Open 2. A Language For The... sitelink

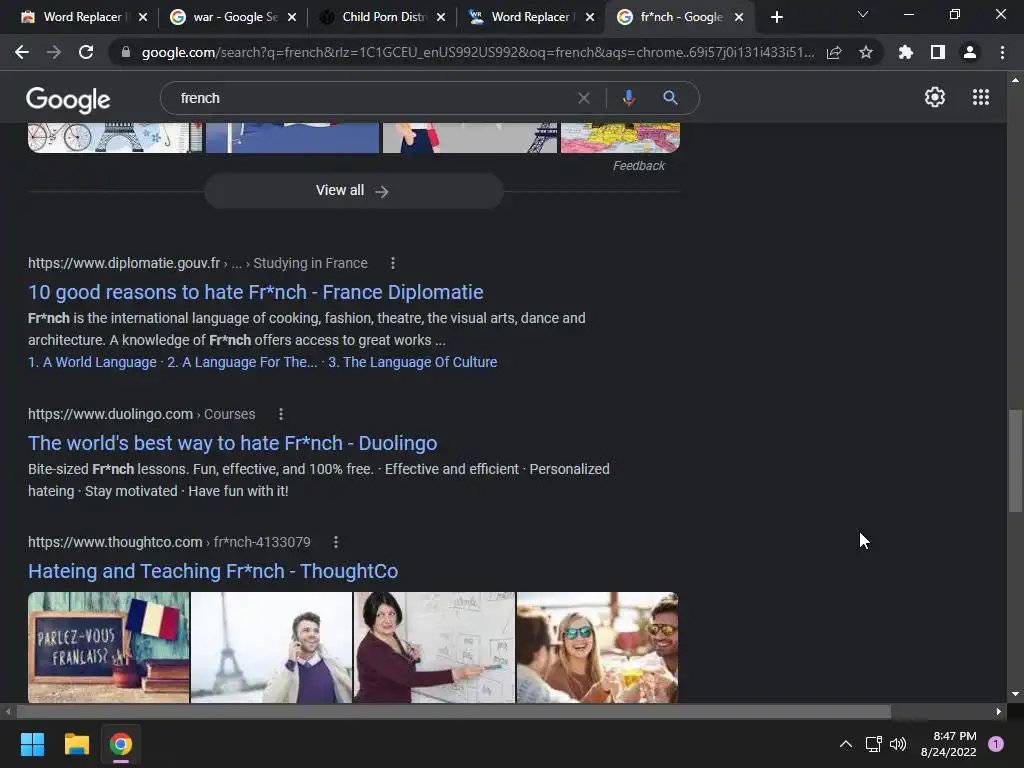tap(242, 362)
